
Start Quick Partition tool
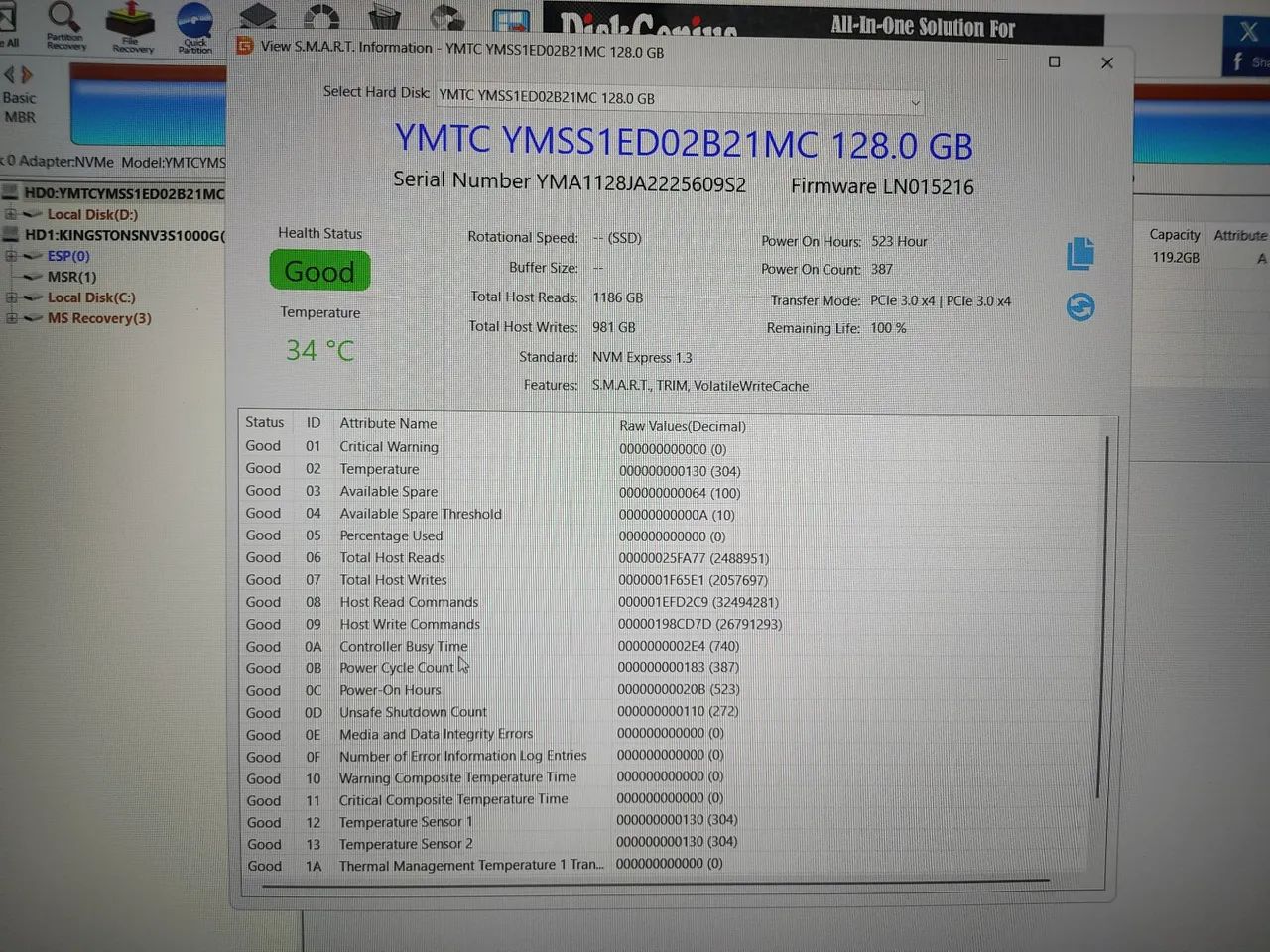pyautogui.click(x=195, y=28)
